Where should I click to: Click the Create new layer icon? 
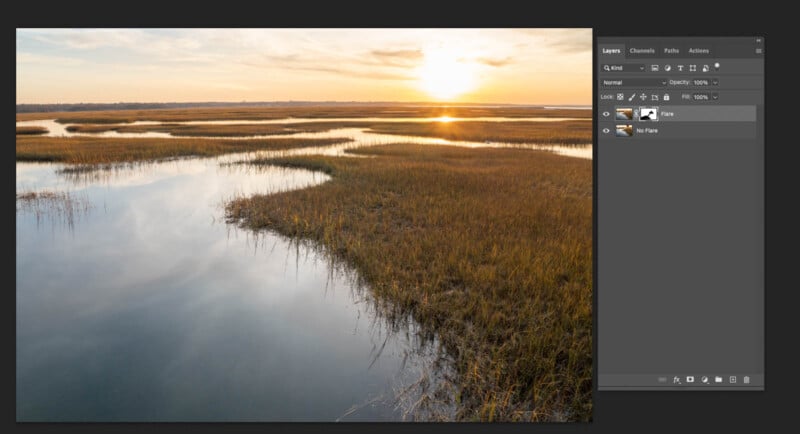[x=732, y=380]
